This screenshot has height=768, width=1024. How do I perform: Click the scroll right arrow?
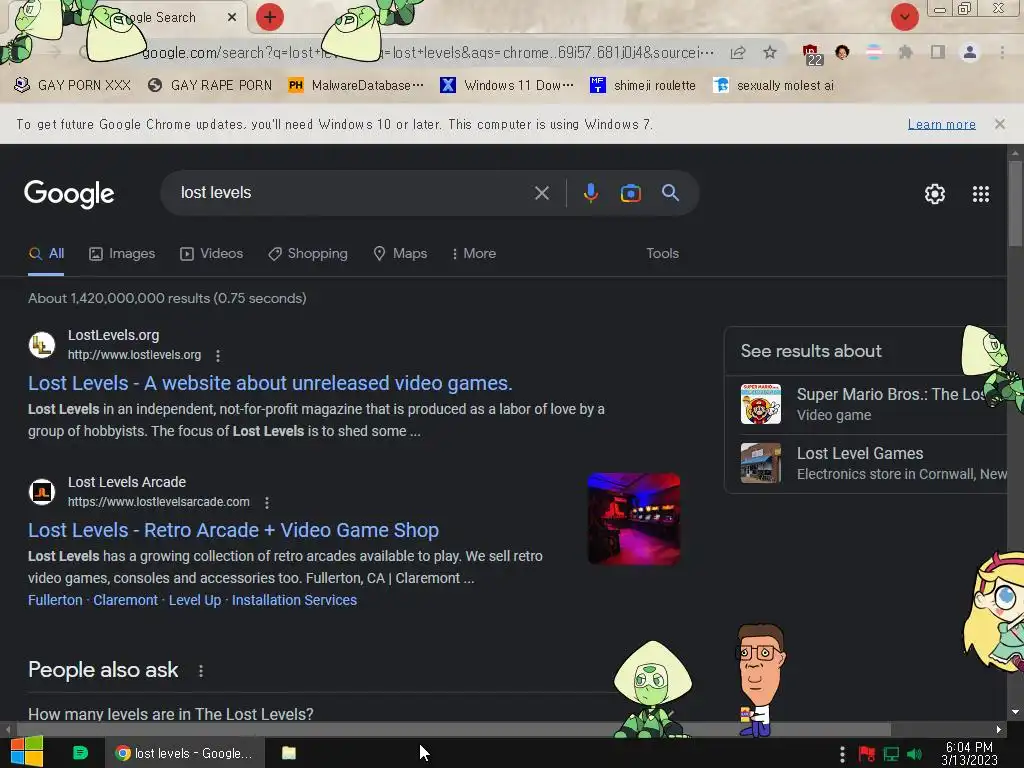tap(999, 729)
